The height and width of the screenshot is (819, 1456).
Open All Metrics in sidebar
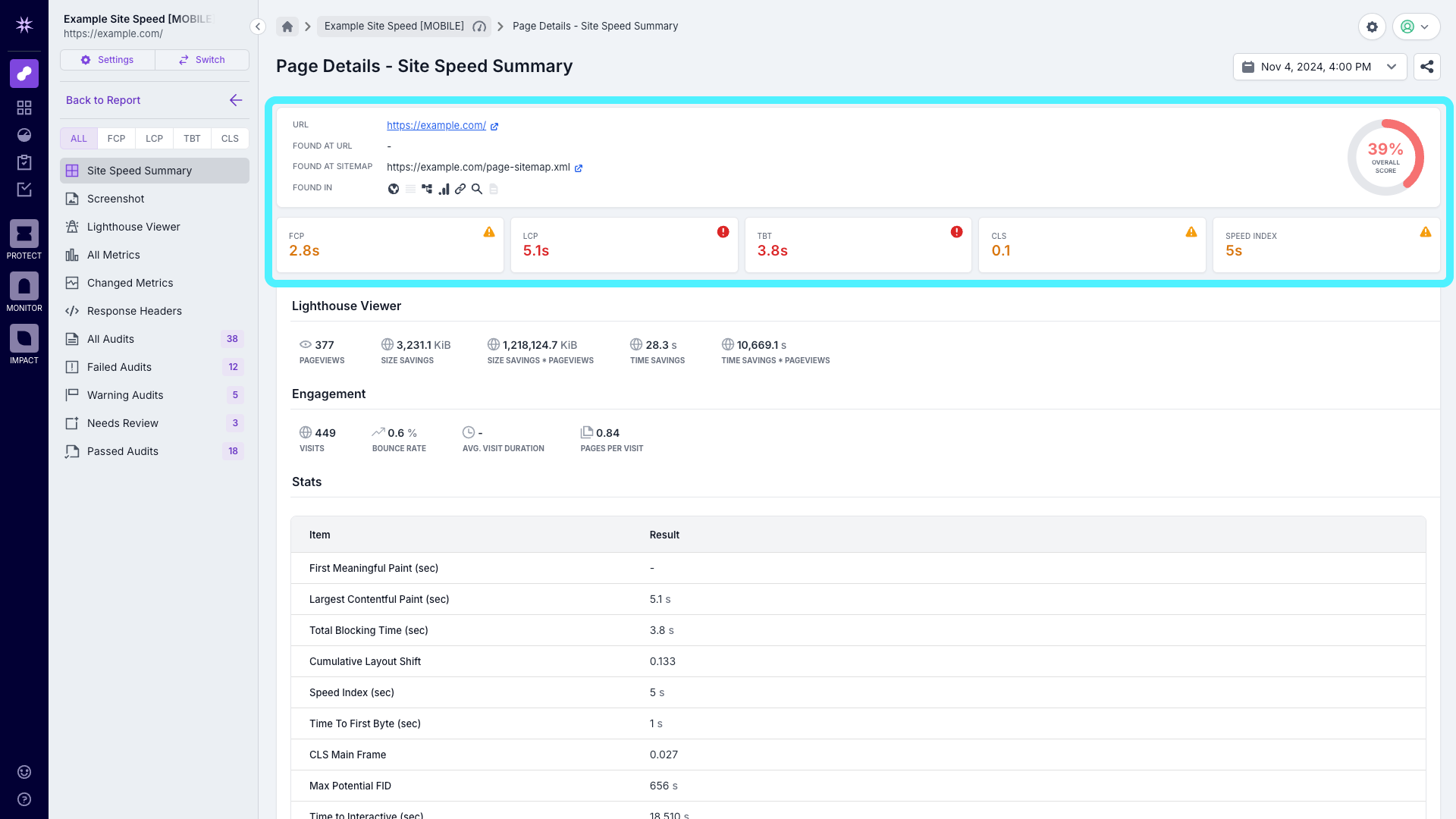(155, 255)
